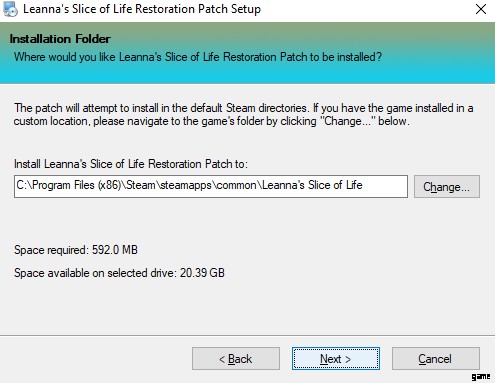495x383 pixels.
Task: Click the default Steam directories description paragraph
Action: click(244, 114)
